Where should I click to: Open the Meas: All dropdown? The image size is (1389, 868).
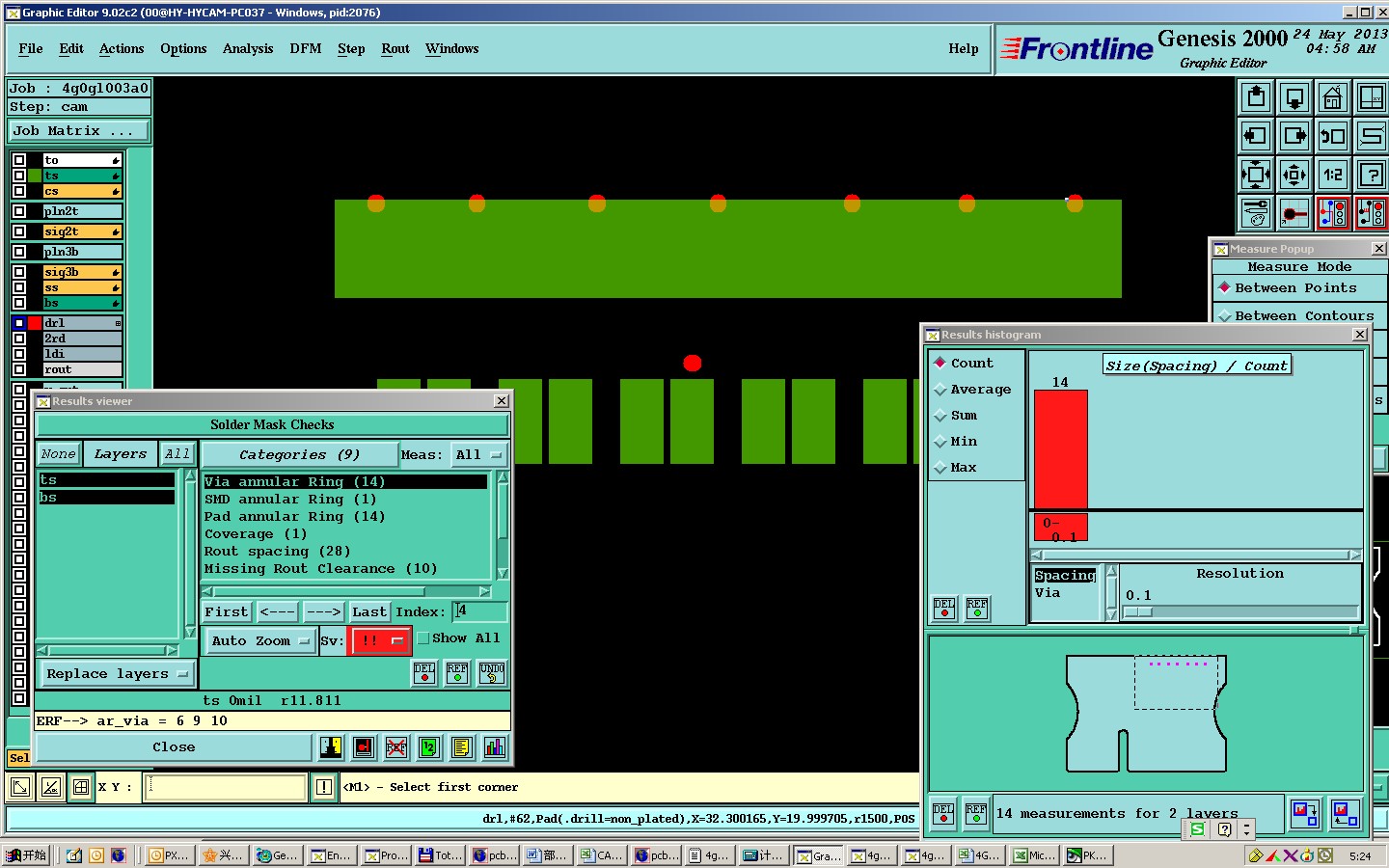click(x=479, y=454)
